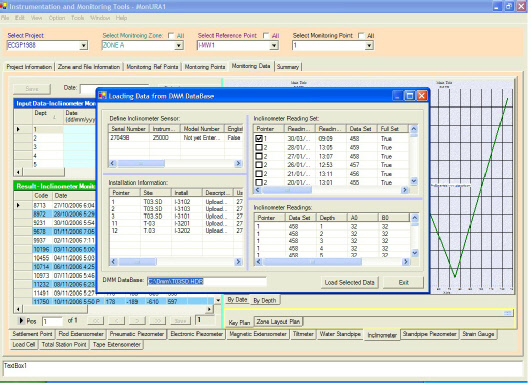The image size is (531, 383).
Task: Select the Water Standpipe tab
Action: tap(340, 334)
